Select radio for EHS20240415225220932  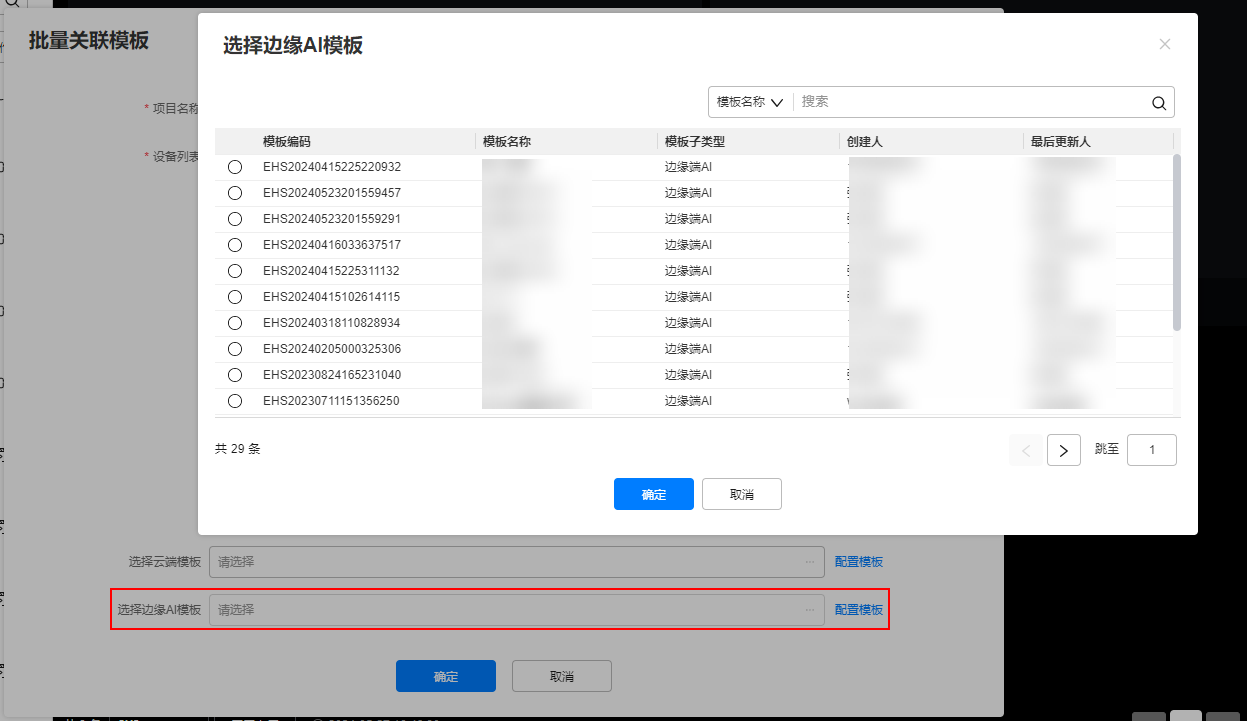(x=235, y=167)
